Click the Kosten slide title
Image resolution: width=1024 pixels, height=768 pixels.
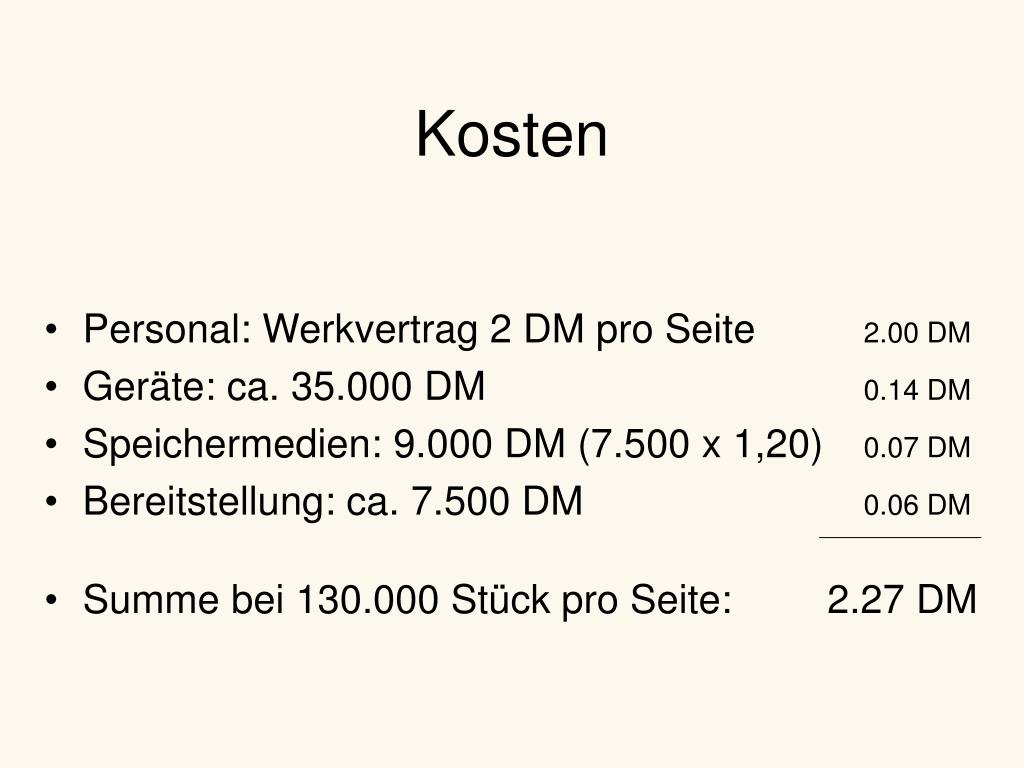click(x=511, y=134)
